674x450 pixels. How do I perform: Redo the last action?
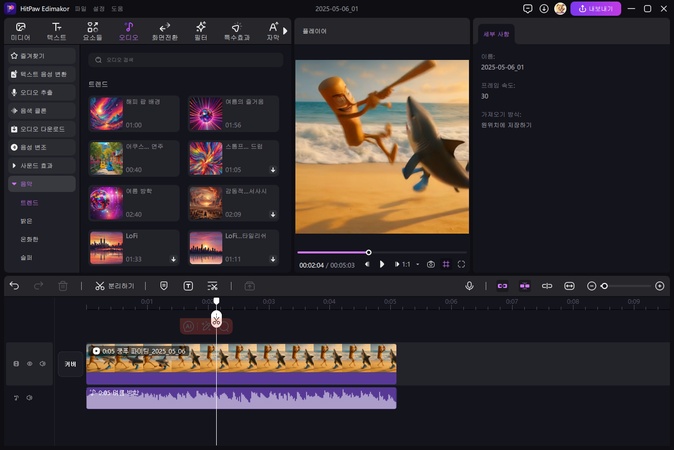39,286
